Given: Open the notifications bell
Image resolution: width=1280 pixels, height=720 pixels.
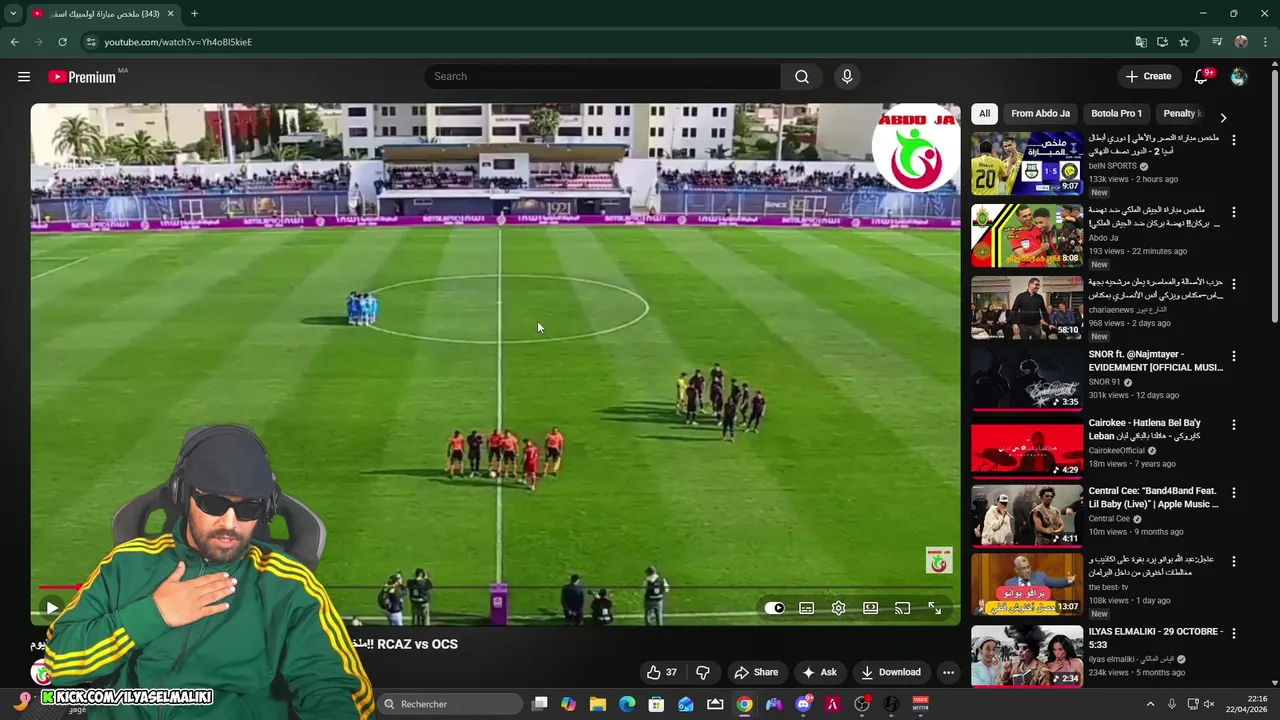Looking at the screenshot, I should pos(1202,77).
